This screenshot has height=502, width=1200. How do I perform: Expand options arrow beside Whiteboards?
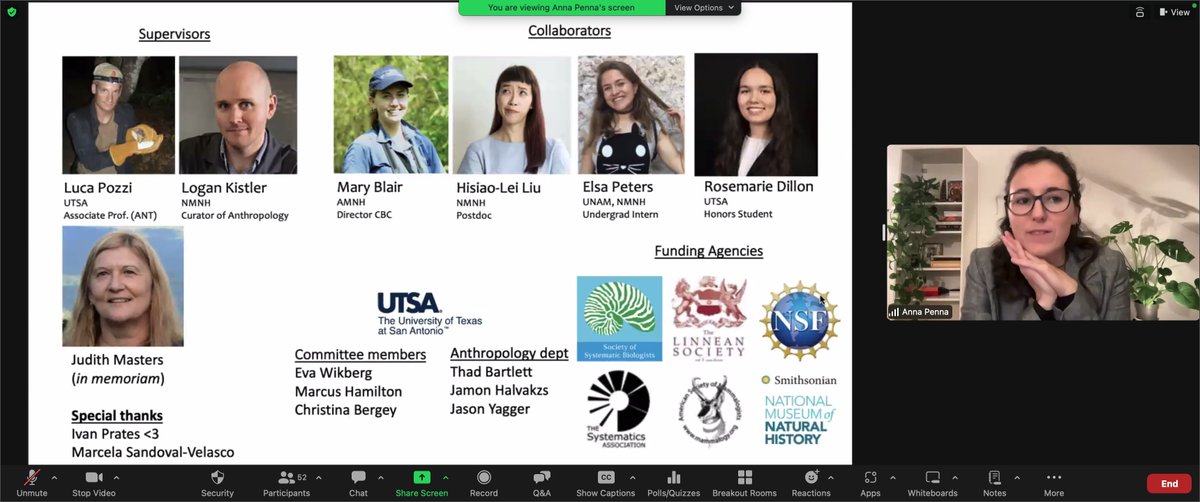955,477
